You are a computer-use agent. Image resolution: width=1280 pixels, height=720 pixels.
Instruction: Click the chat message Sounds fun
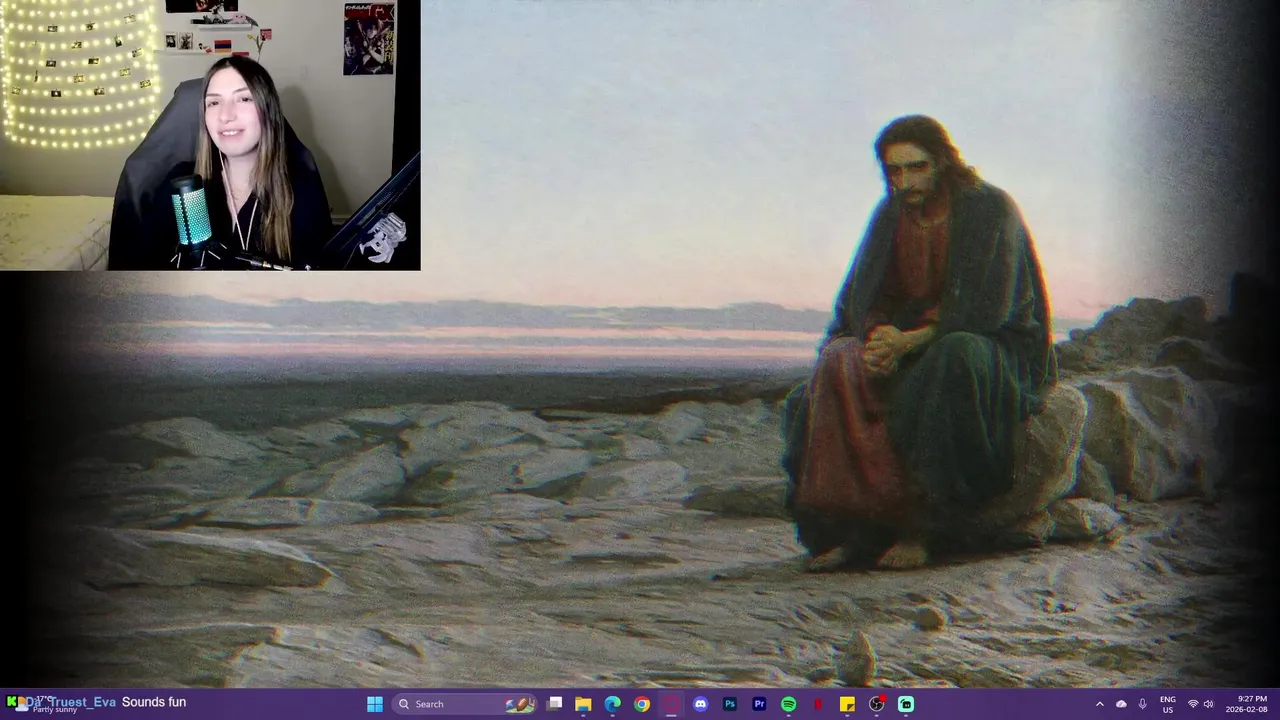[x=154, y=702]
